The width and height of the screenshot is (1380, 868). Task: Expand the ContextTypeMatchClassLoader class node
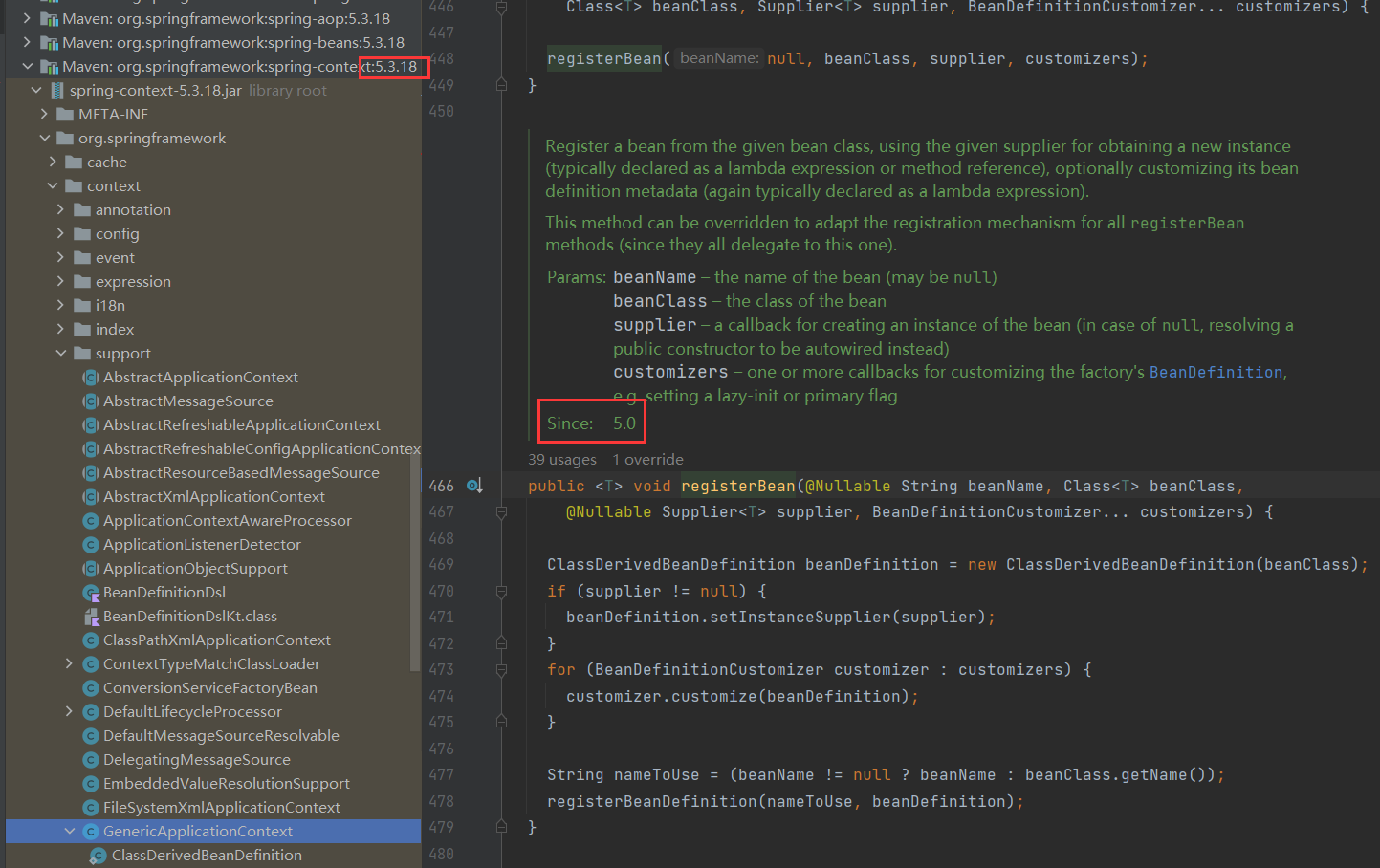tap(69, 663)
